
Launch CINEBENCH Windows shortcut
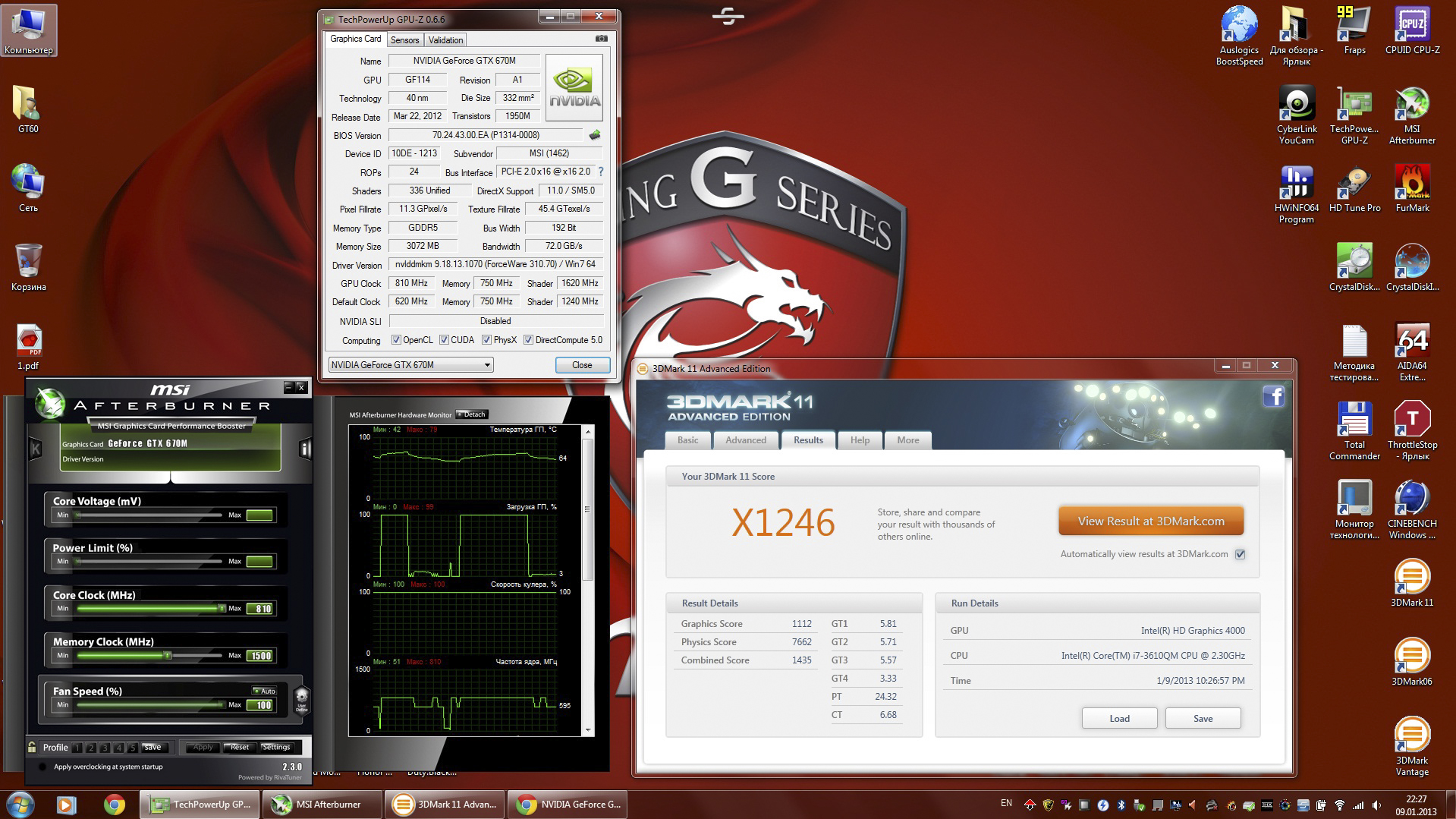pyautogui.click(x=1412, y=509)
